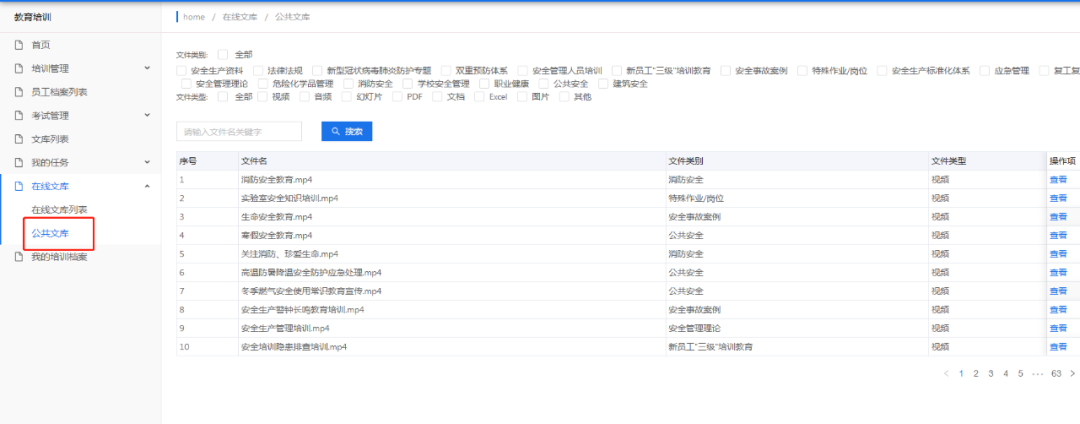Check the 消防安全 category checkbox
The width and height of the screenshot is (1080, 424).
350,84
